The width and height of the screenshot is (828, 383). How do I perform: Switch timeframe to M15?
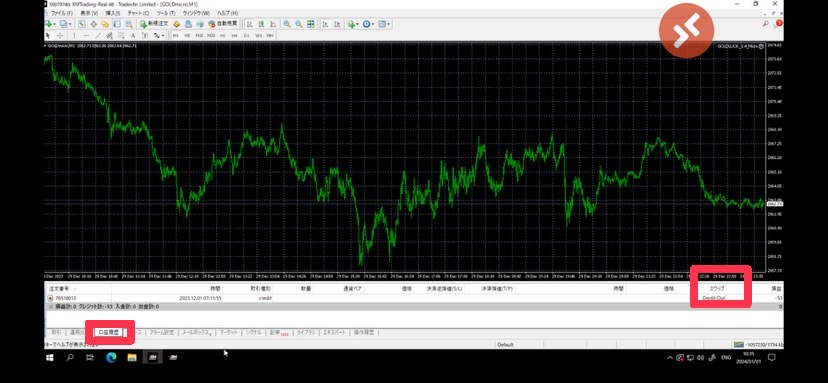pyautogui.click(x=199, y=35)
